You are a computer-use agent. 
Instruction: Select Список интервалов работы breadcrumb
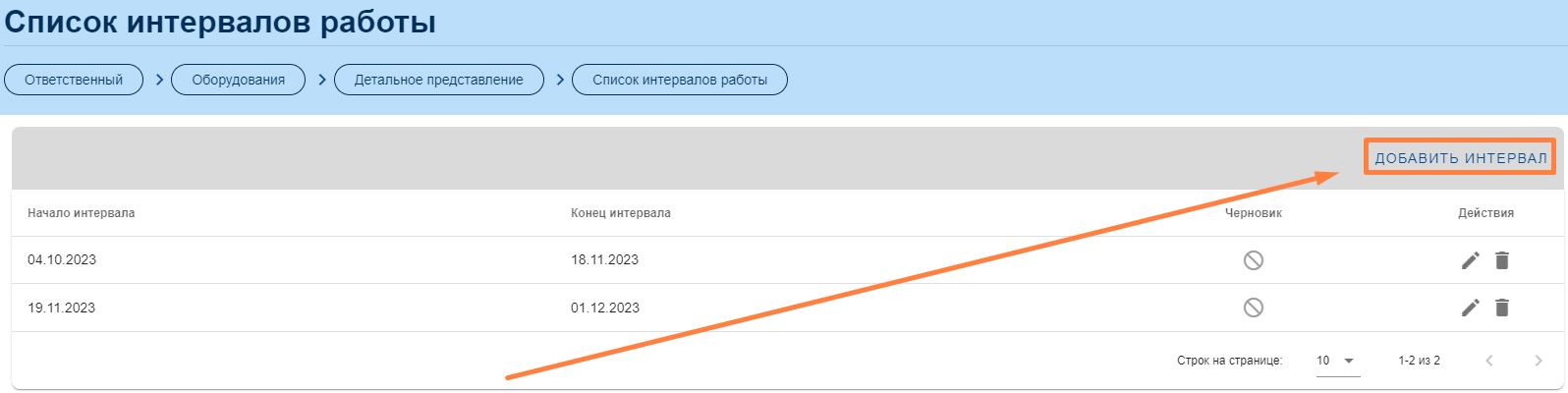680,80
